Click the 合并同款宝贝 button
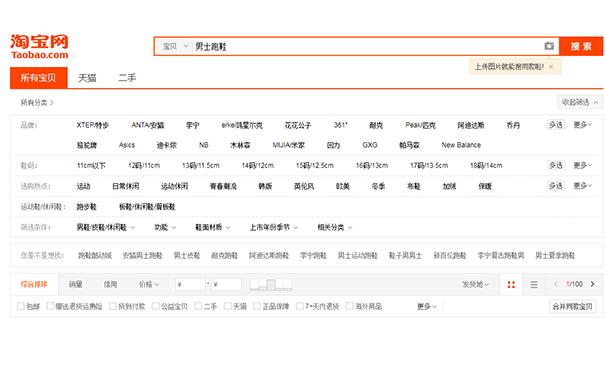 tap(572, 306)
